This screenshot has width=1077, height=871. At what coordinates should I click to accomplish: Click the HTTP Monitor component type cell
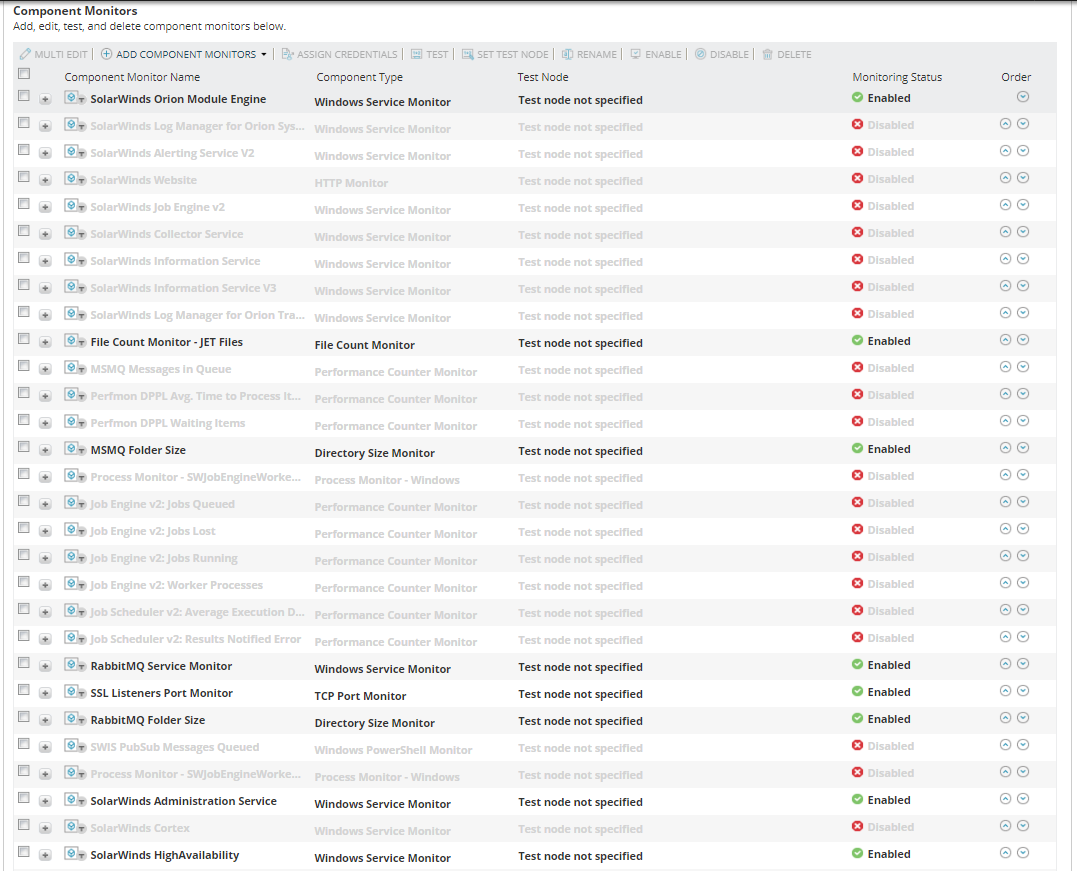[351, 183]
